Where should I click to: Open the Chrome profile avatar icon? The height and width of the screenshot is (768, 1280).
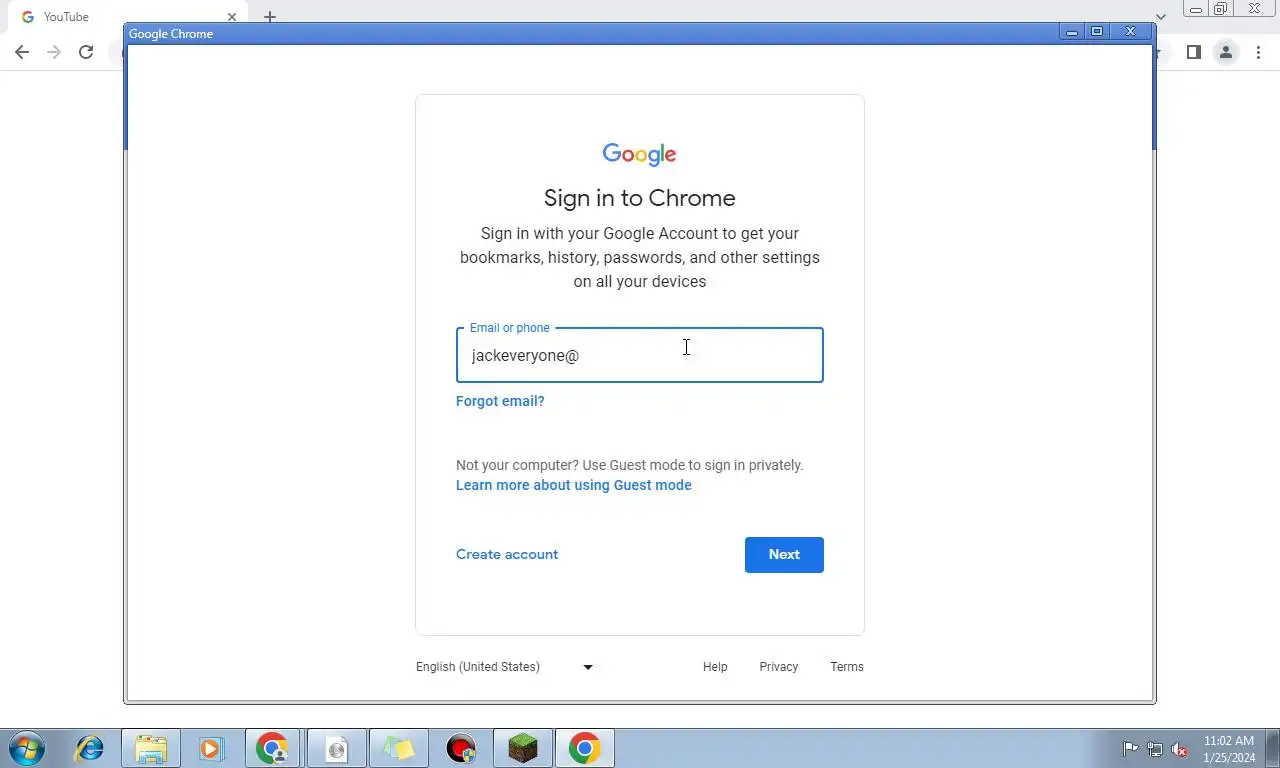tap(1225, 52)
